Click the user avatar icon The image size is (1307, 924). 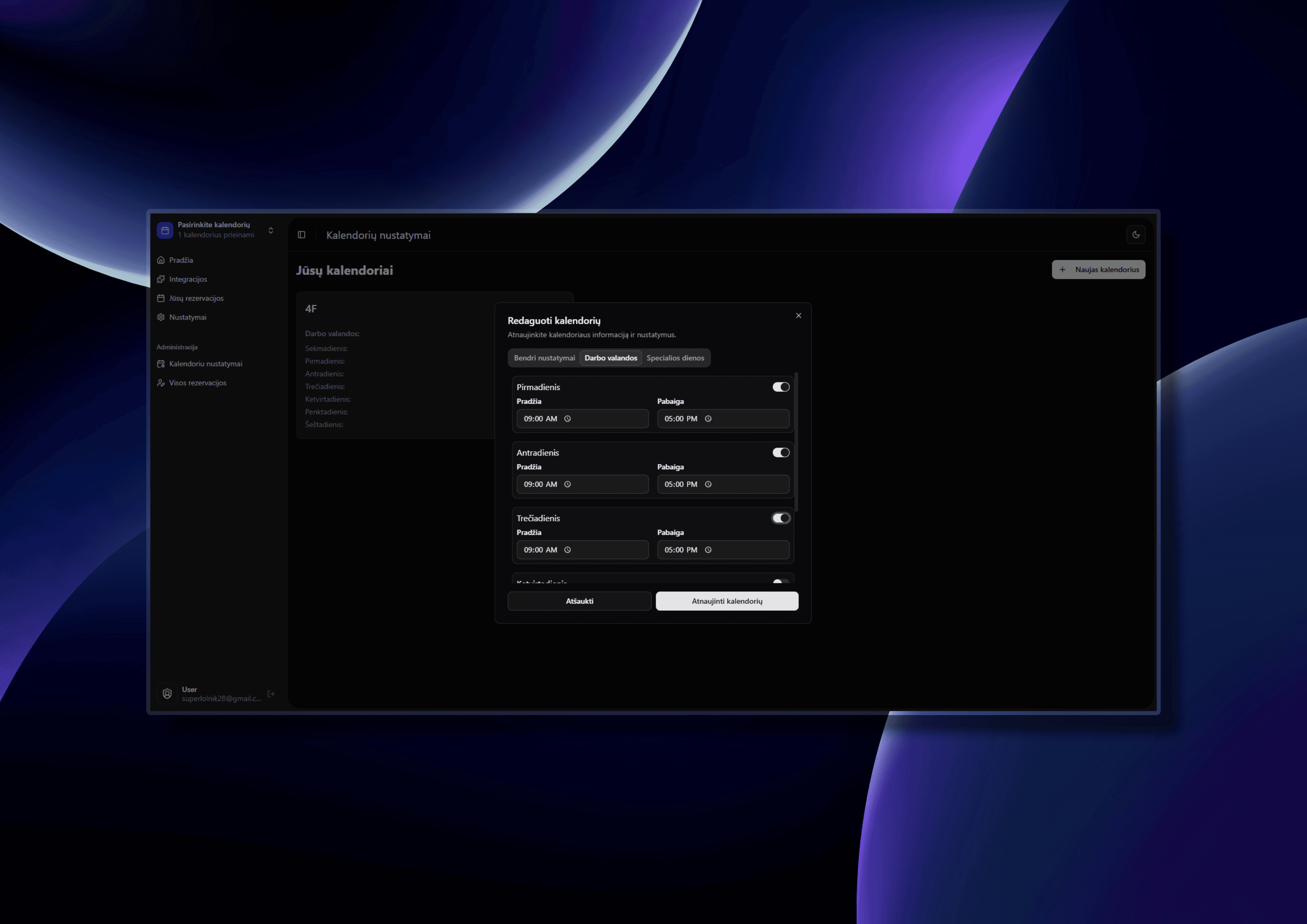coord(167,694)
